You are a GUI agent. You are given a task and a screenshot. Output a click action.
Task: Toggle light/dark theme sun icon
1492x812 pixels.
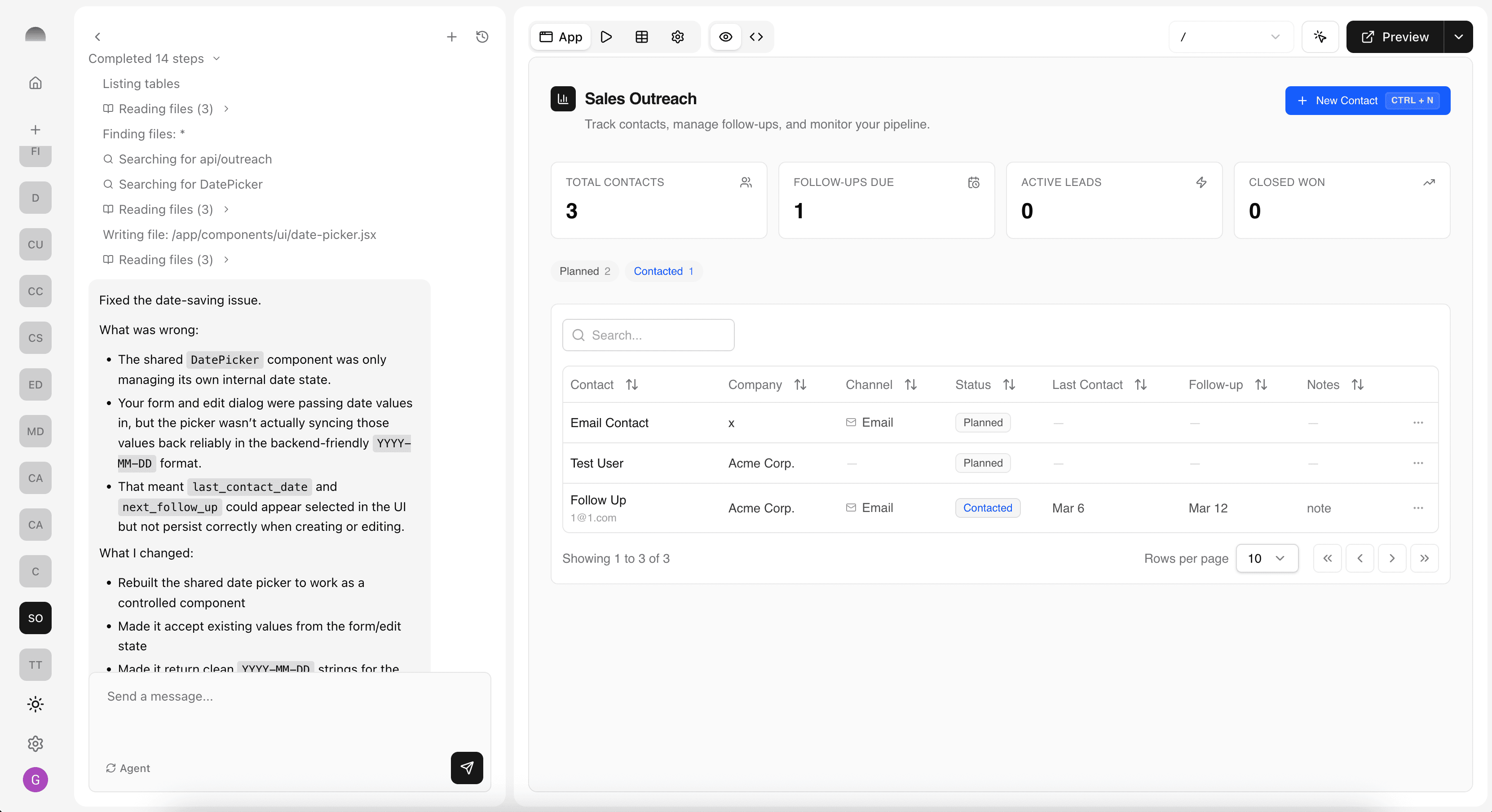pyautogui.click(x=35, y=704)
